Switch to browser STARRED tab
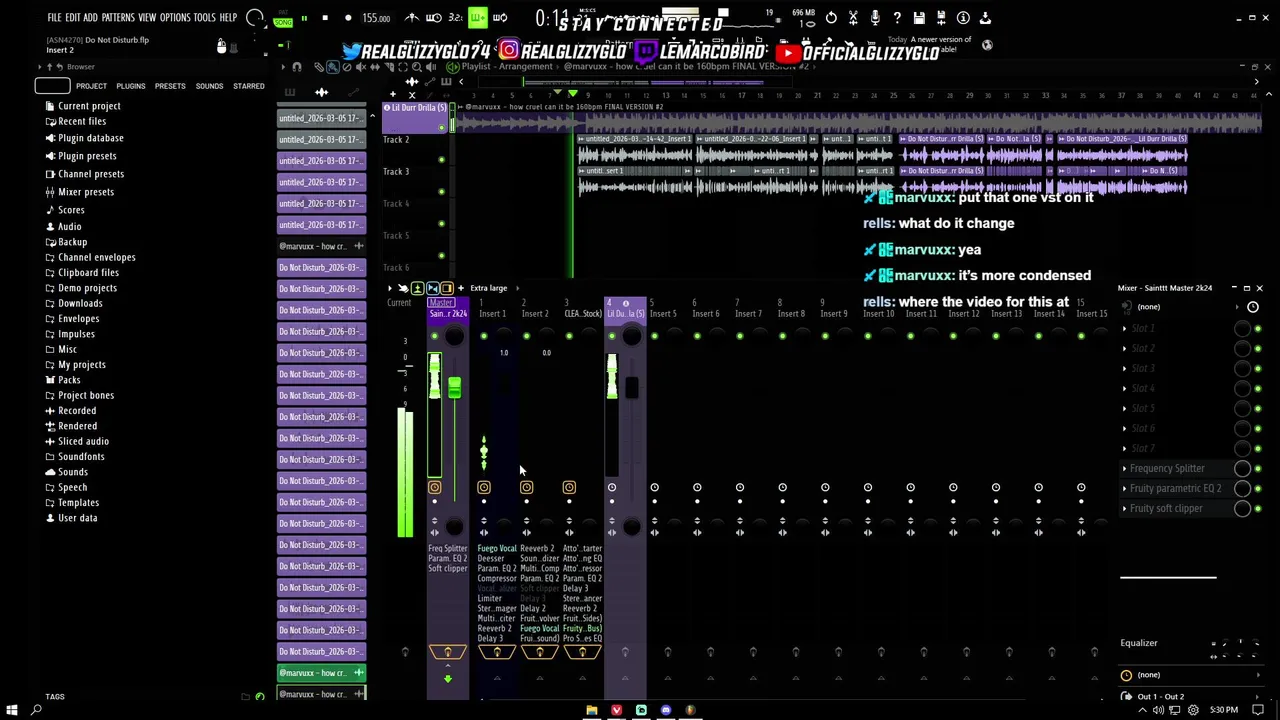 (249, 86)
